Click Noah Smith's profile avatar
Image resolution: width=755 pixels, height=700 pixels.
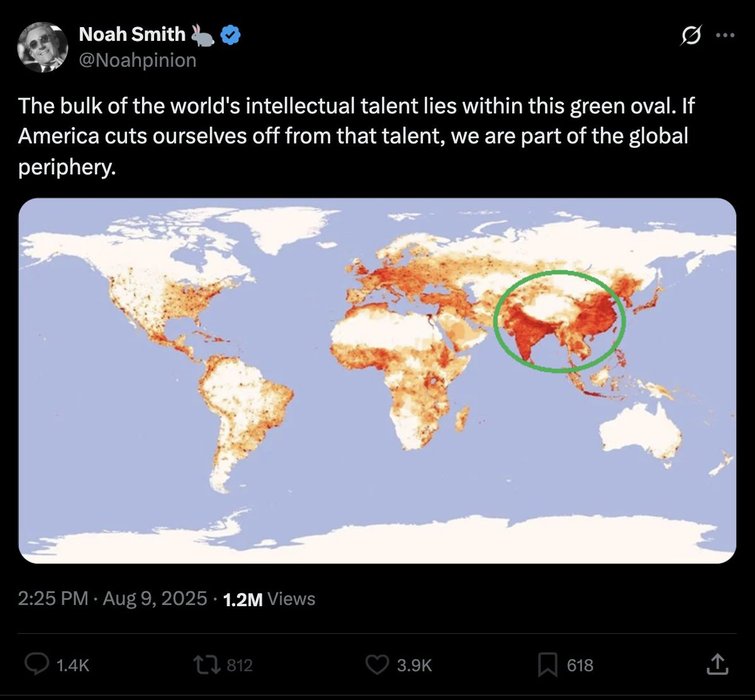tap(43, 46)
